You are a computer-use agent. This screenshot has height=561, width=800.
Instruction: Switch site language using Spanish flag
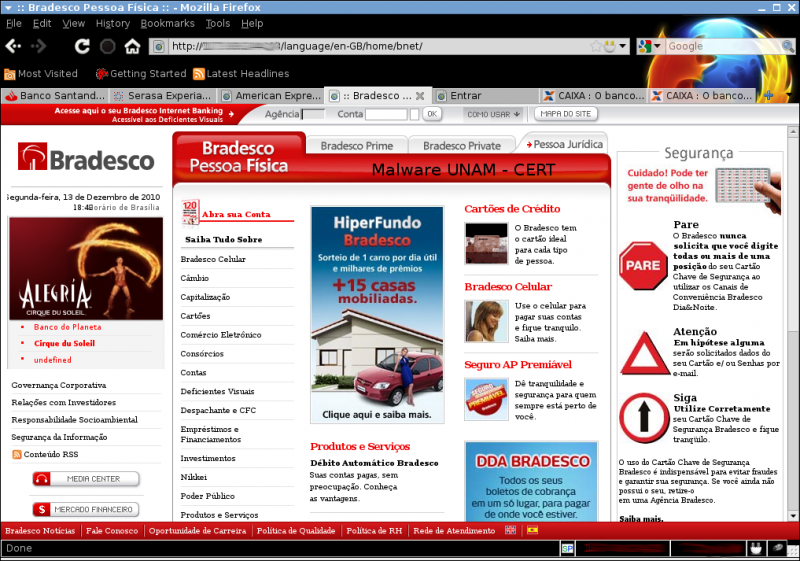tap(532, 530)
